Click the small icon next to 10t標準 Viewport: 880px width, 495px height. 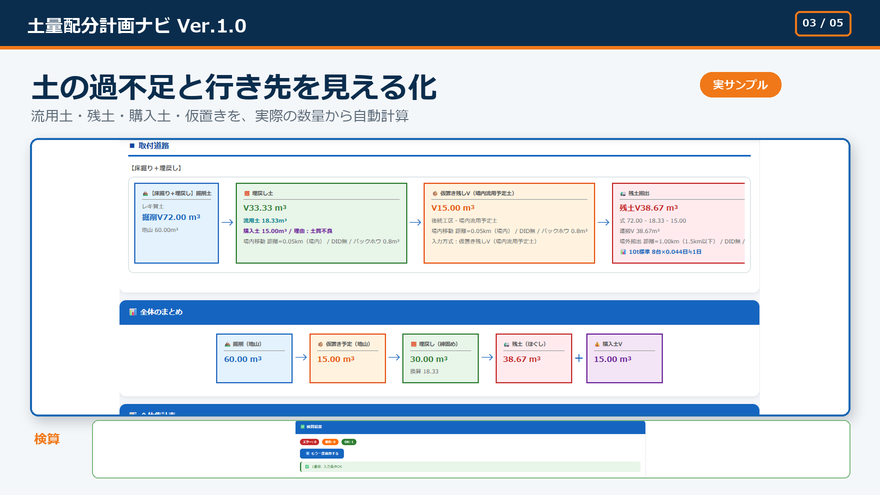[x=623, y=252]
